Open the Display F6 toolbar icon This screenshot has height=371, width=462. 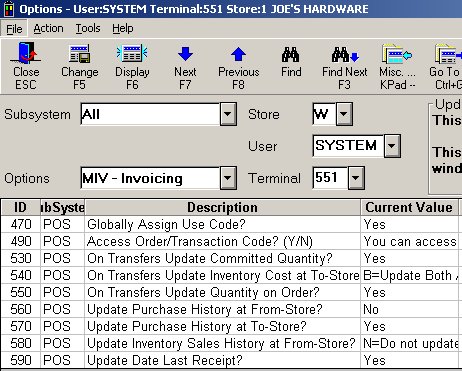pyautogui.click(x=132, y=53)
